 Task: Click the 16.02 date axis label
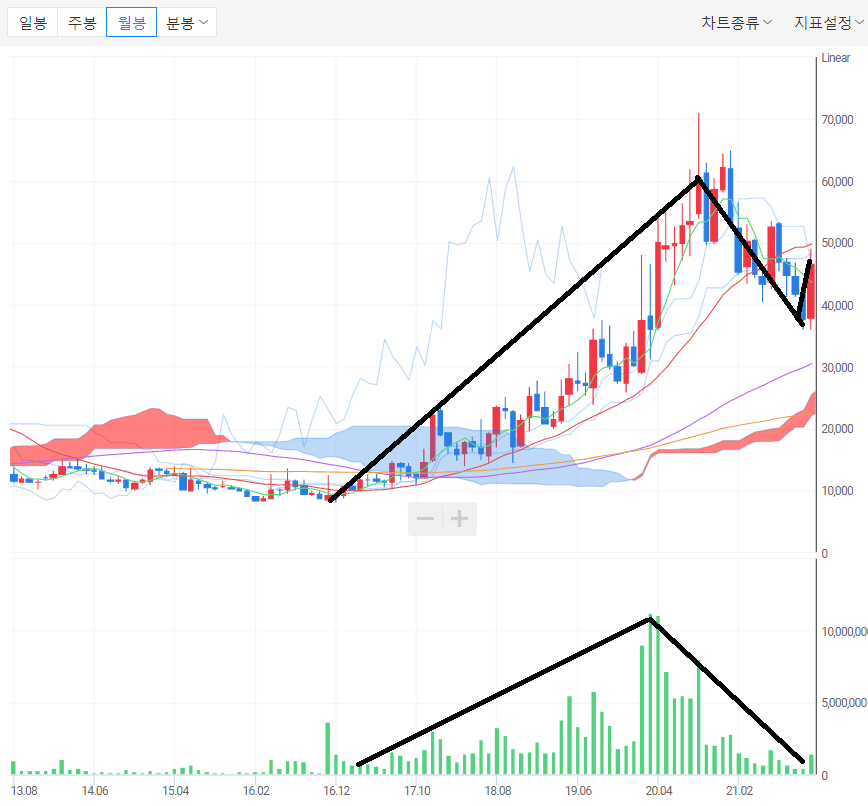tap(256, 790)
